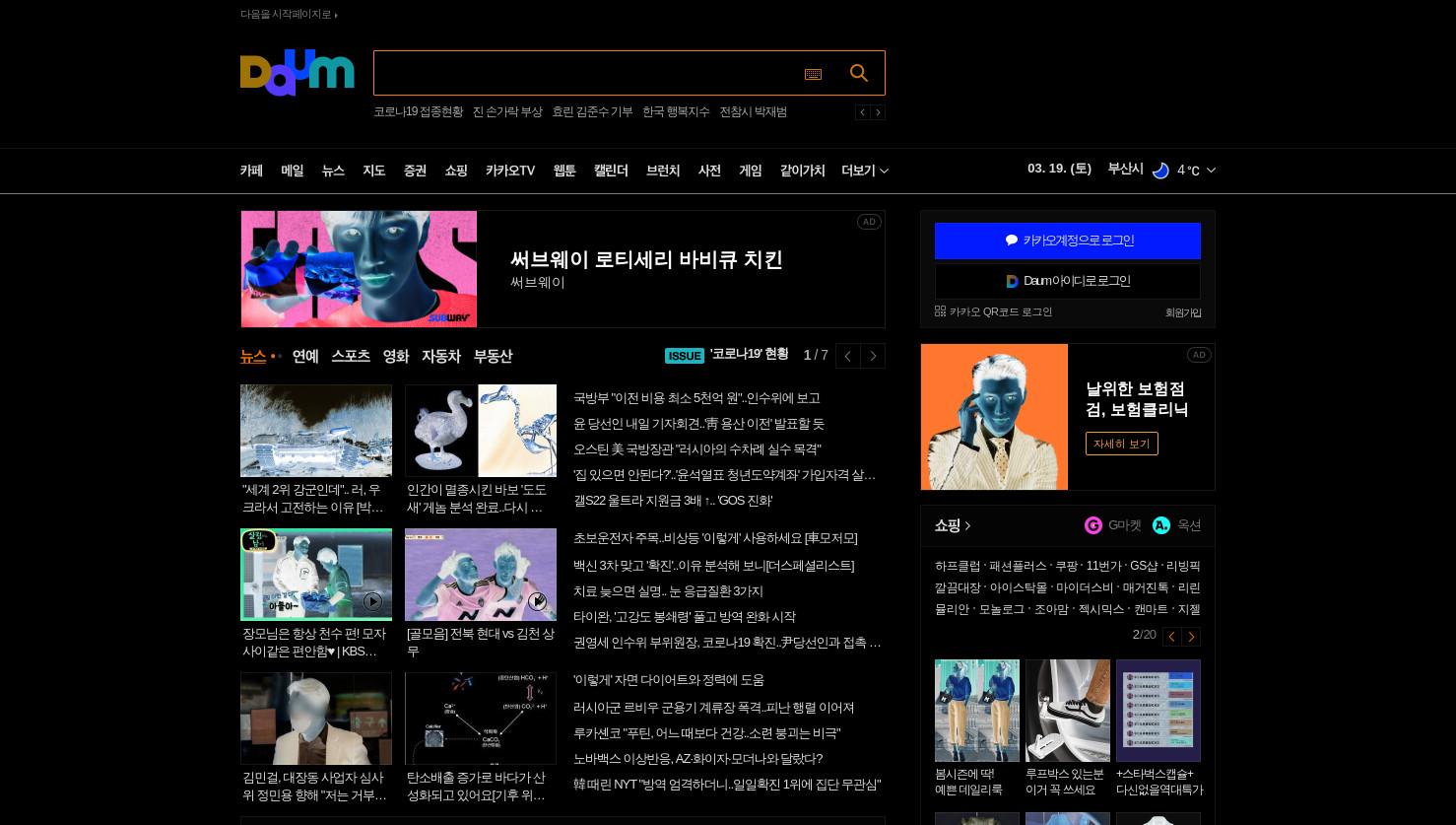Screen dimensions: 1456x825
Task: Log in with Daum아이디 button
Action: (x=1068, y=281)
